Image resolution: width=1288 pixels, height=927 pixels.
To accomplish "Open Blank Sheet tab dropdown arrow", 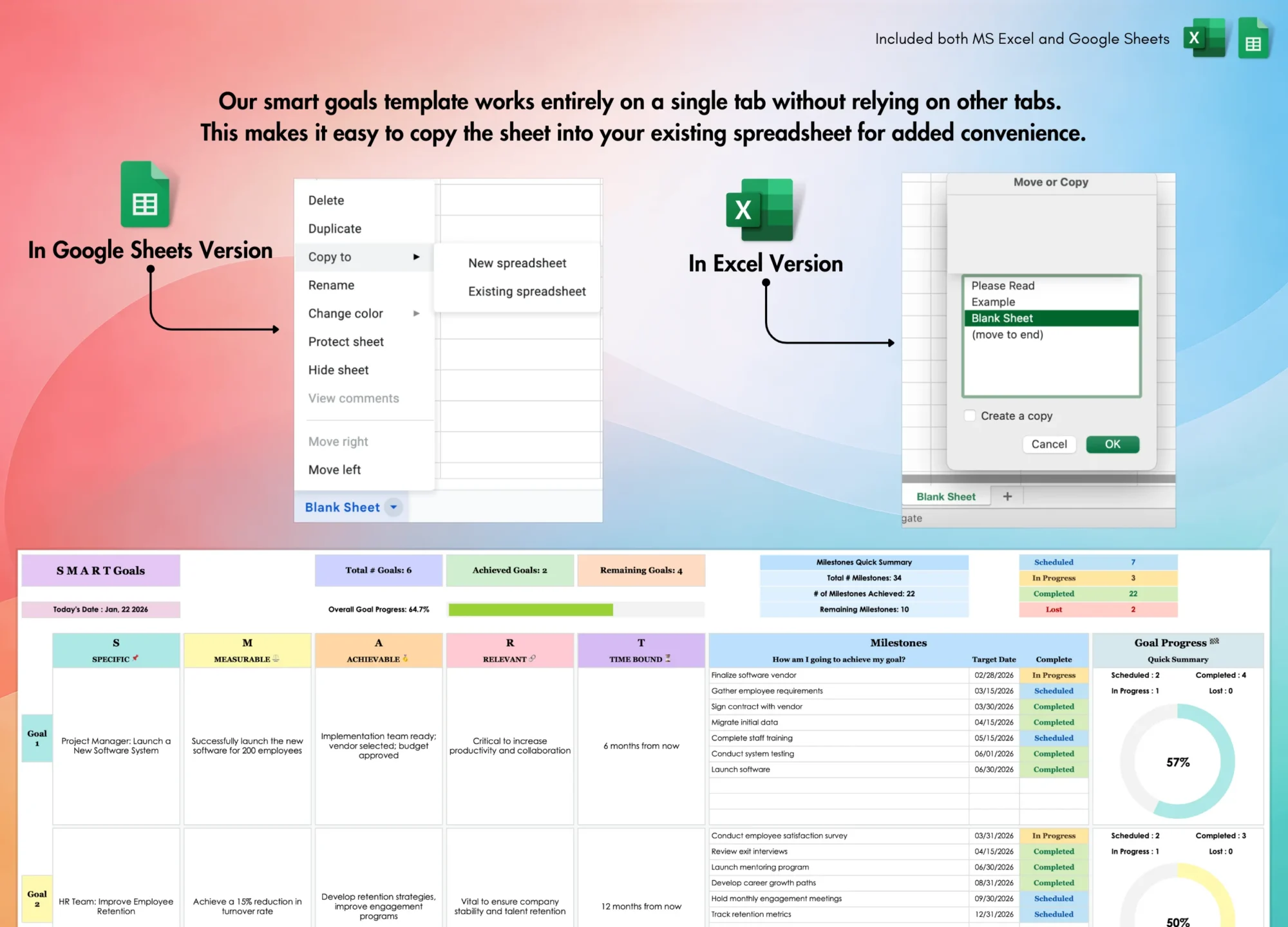I will 393,507.
